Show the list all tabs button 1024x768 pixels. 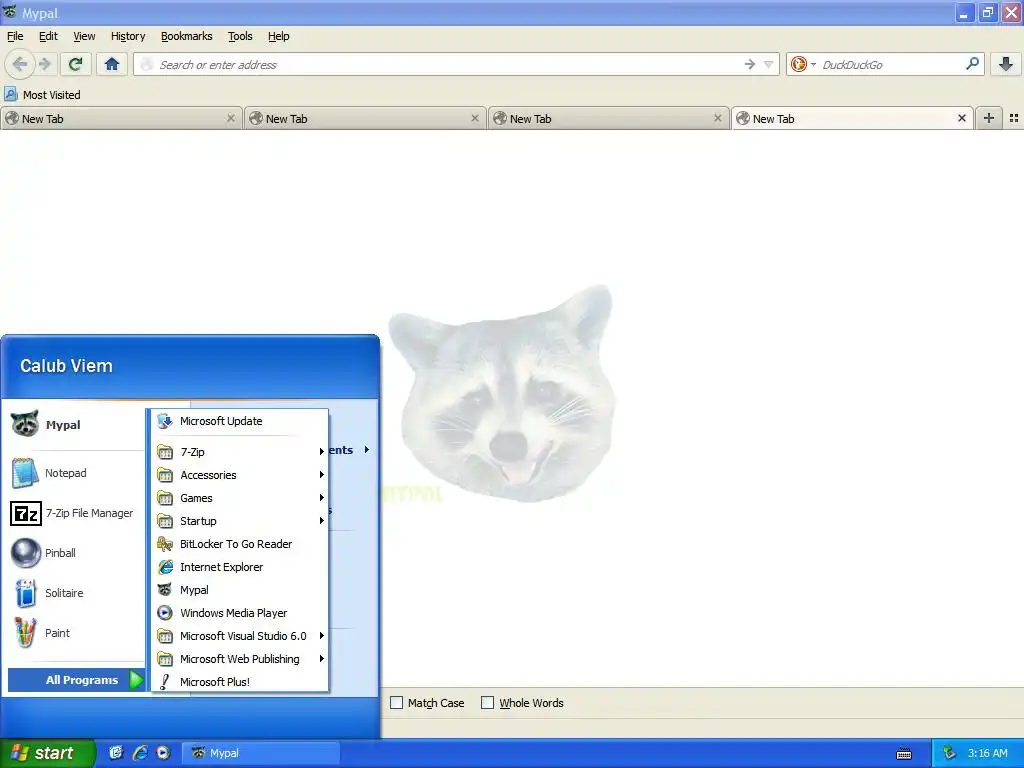[1014, 118]
